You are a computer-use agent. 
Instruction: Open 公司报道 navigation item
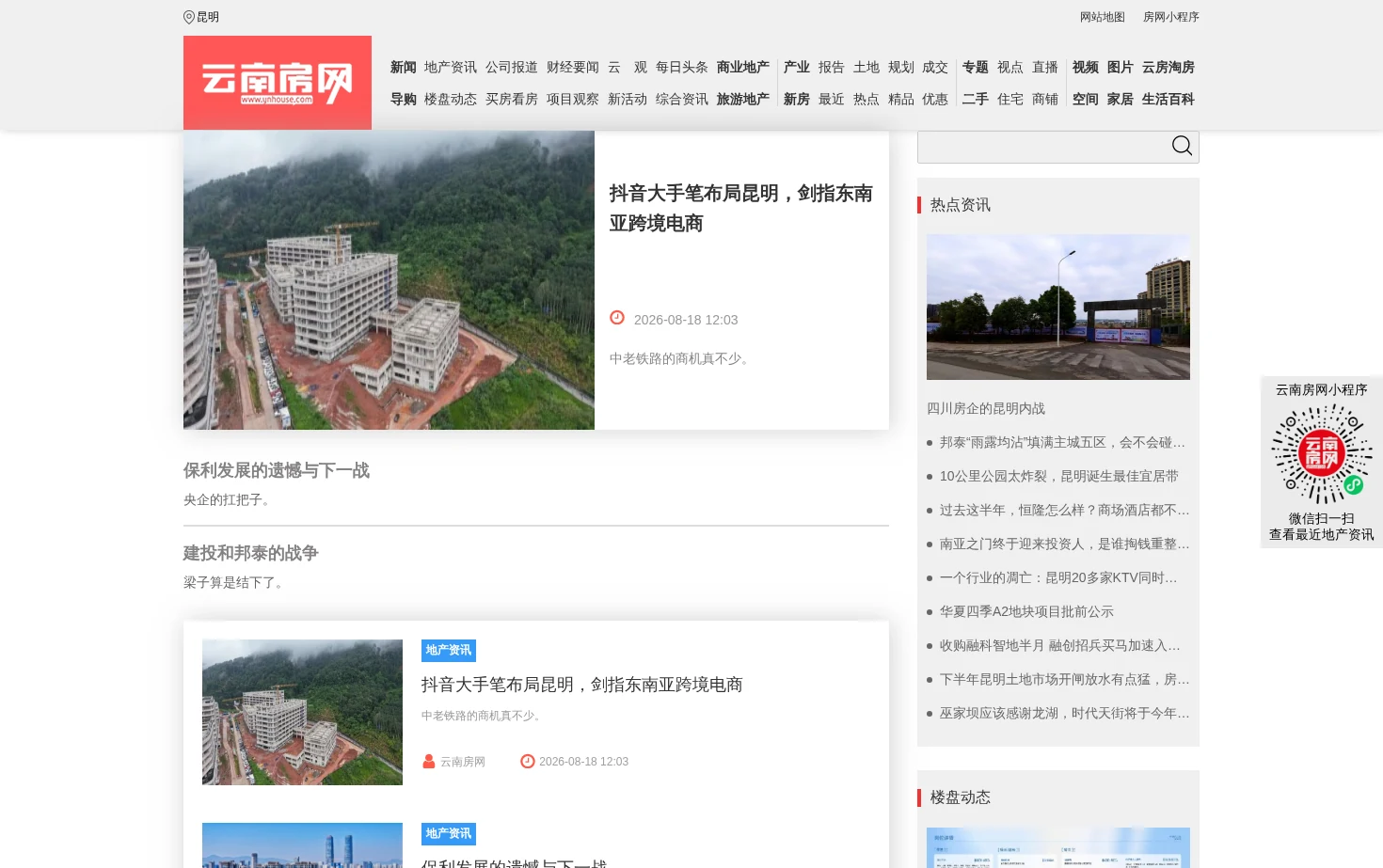point(512,68)
